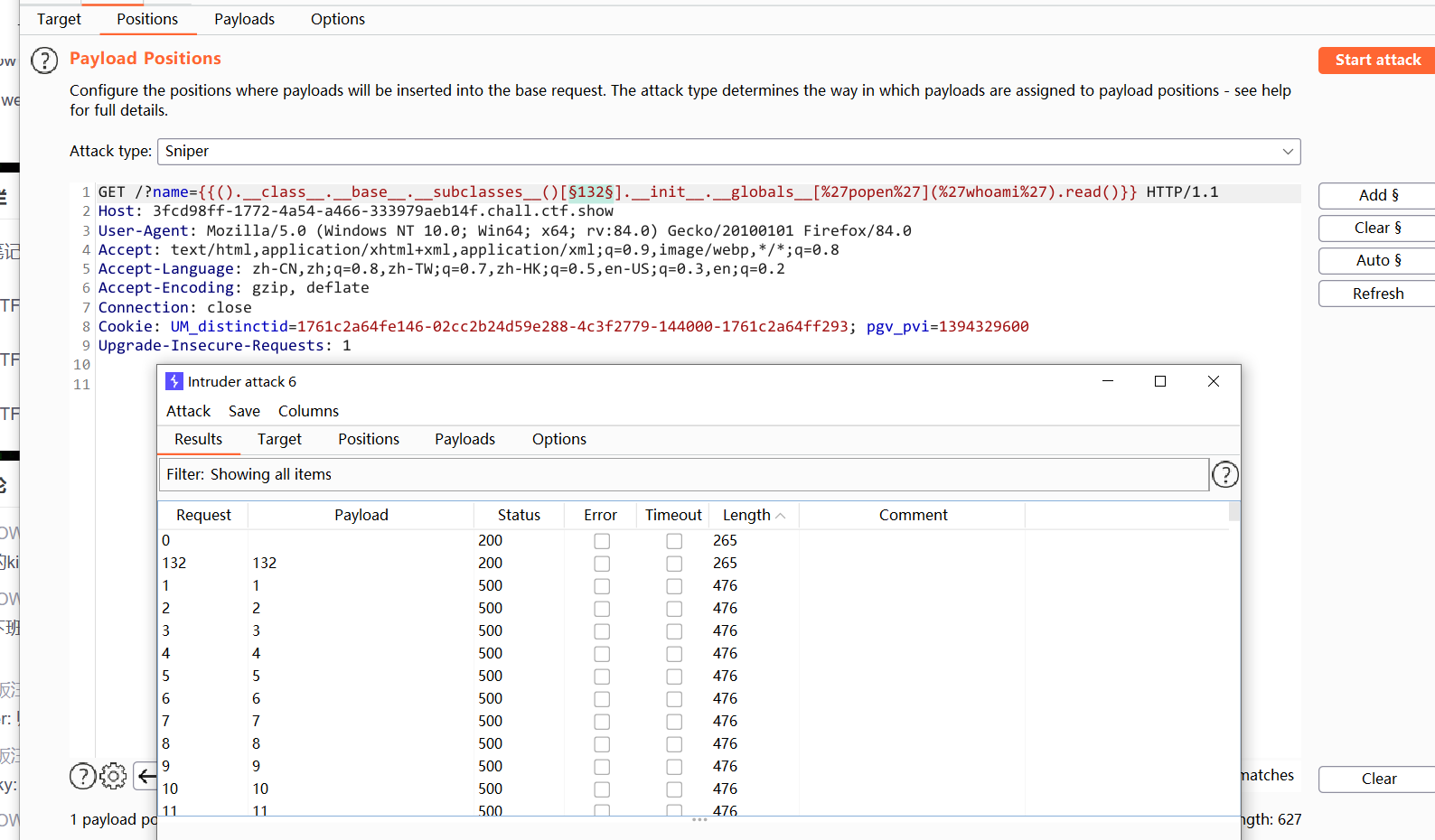This screenshot has width=1435, height=840.
Task: Click the Host header line in request
Action: pos(355,211)
